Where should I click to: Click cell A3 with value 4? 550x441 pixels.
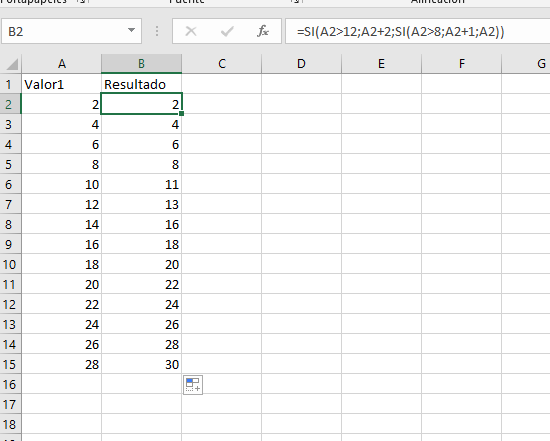(62, 124)
